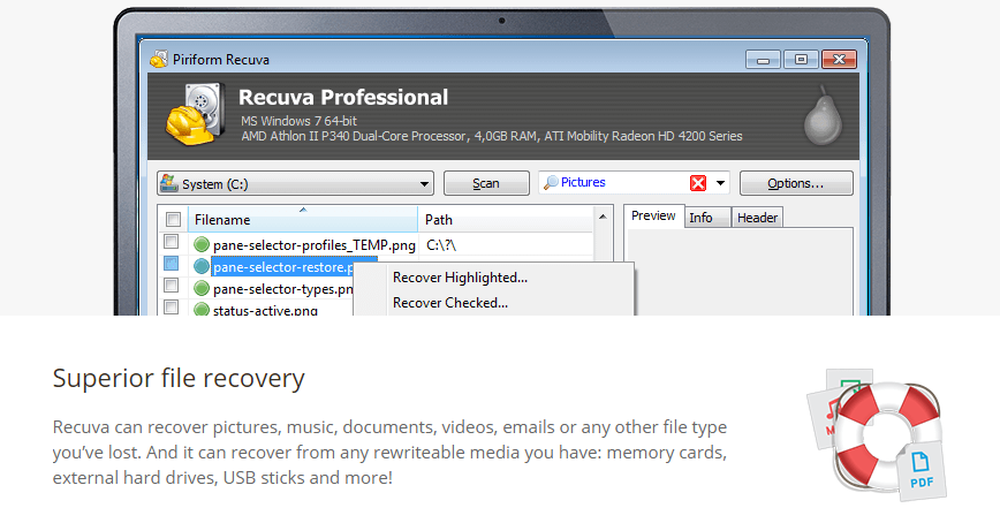Choose Recover Highlighted... from context menu

(460, 278)
